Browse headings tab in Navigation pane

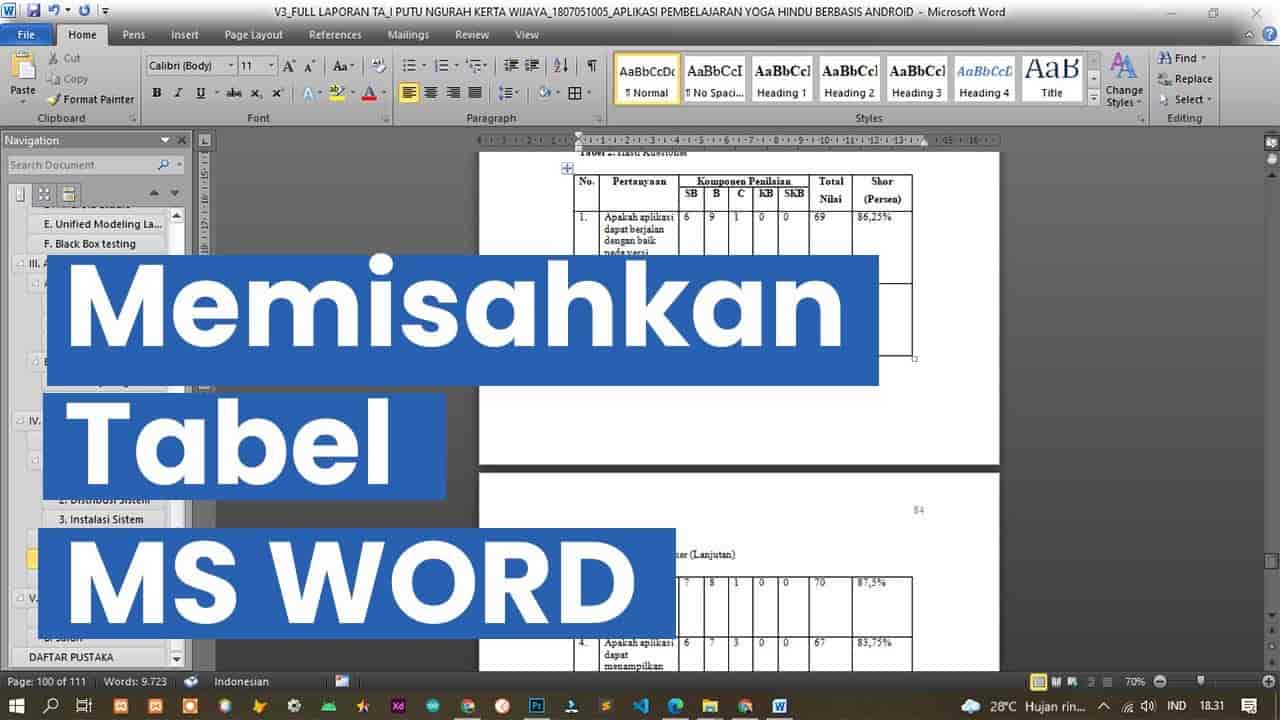[x=21, y=194]
